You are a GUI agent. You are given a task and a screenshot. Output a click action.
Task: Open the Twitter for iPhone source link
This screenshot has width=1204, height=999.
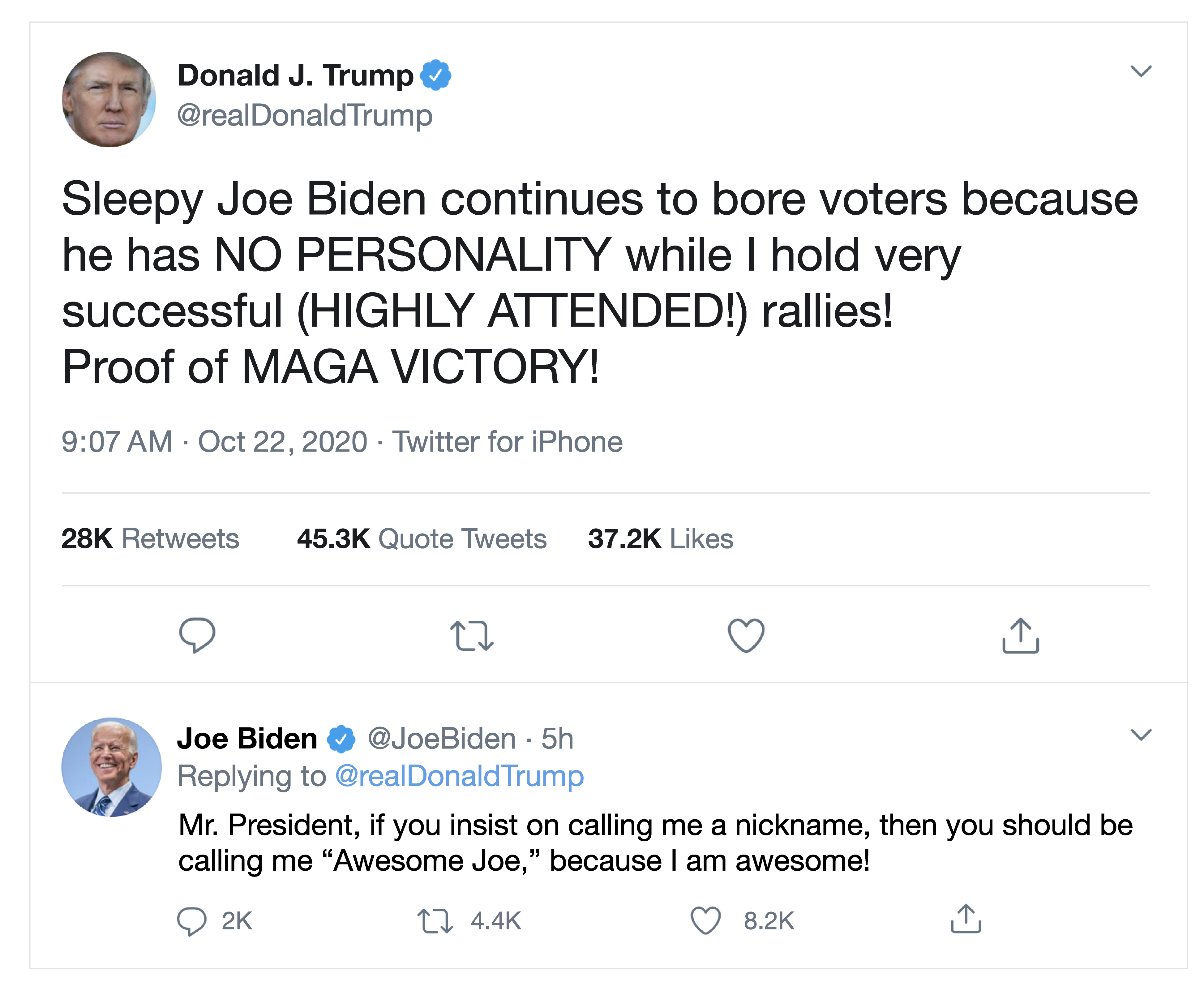(x=508, y=442)
